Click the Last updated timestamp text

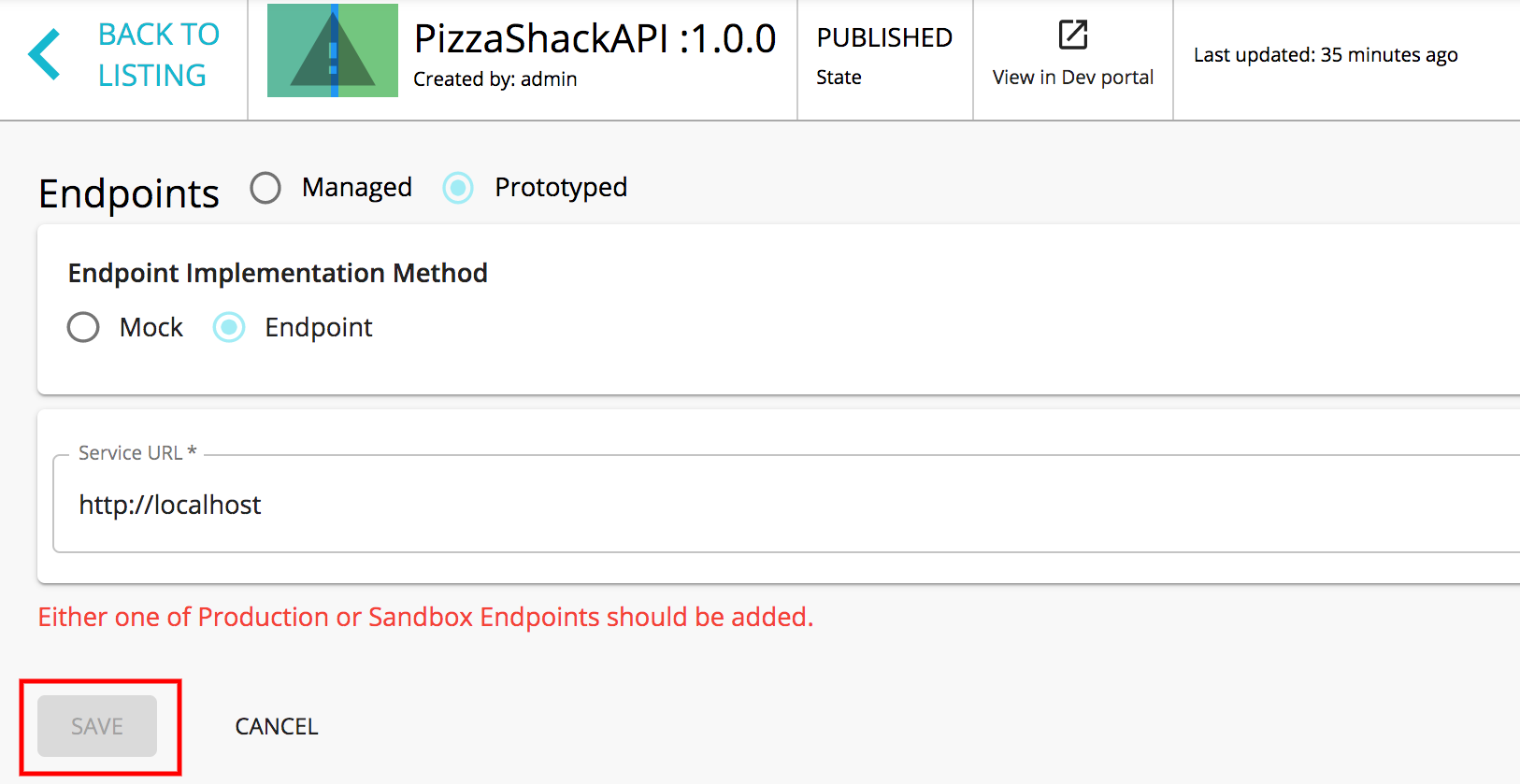click(1326, 54)
